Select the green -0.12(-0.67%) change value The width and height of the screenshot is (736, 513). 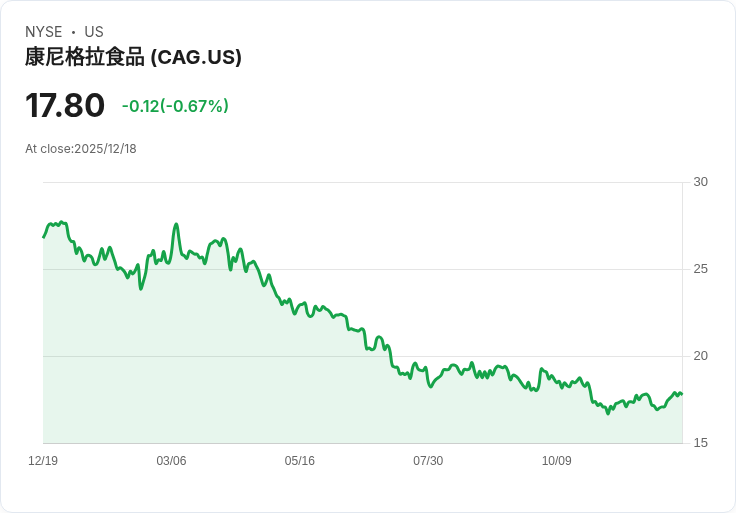(x=175, y=106)
